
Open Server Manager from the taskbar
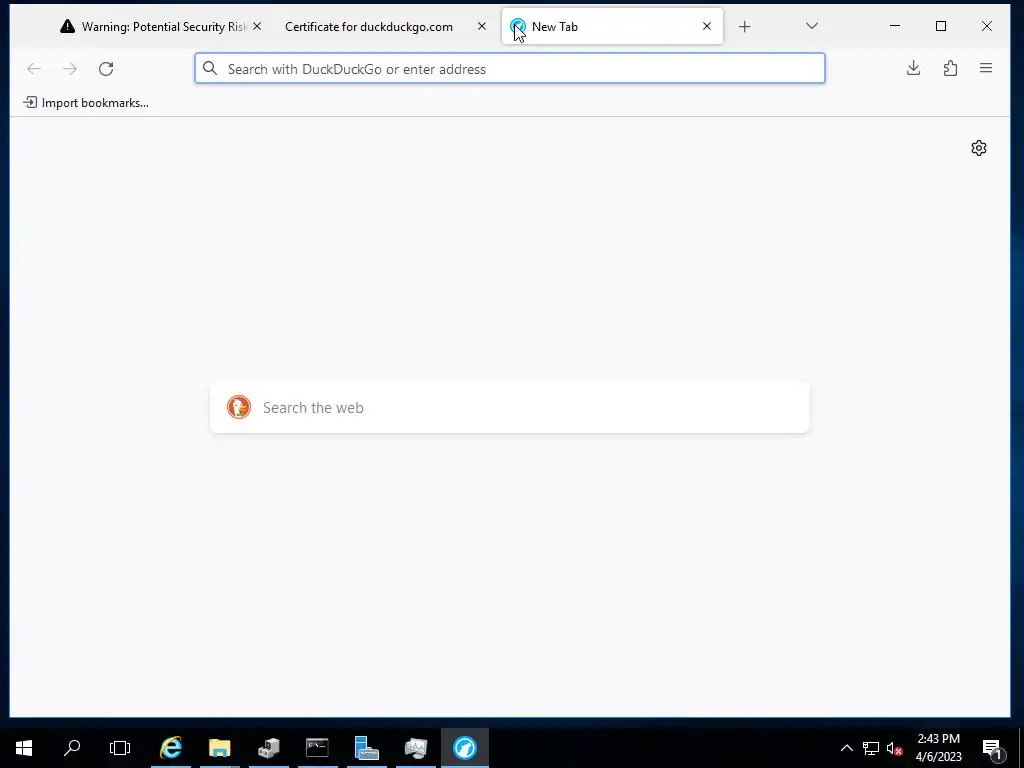pyautogui.click(x=366, y=747)
